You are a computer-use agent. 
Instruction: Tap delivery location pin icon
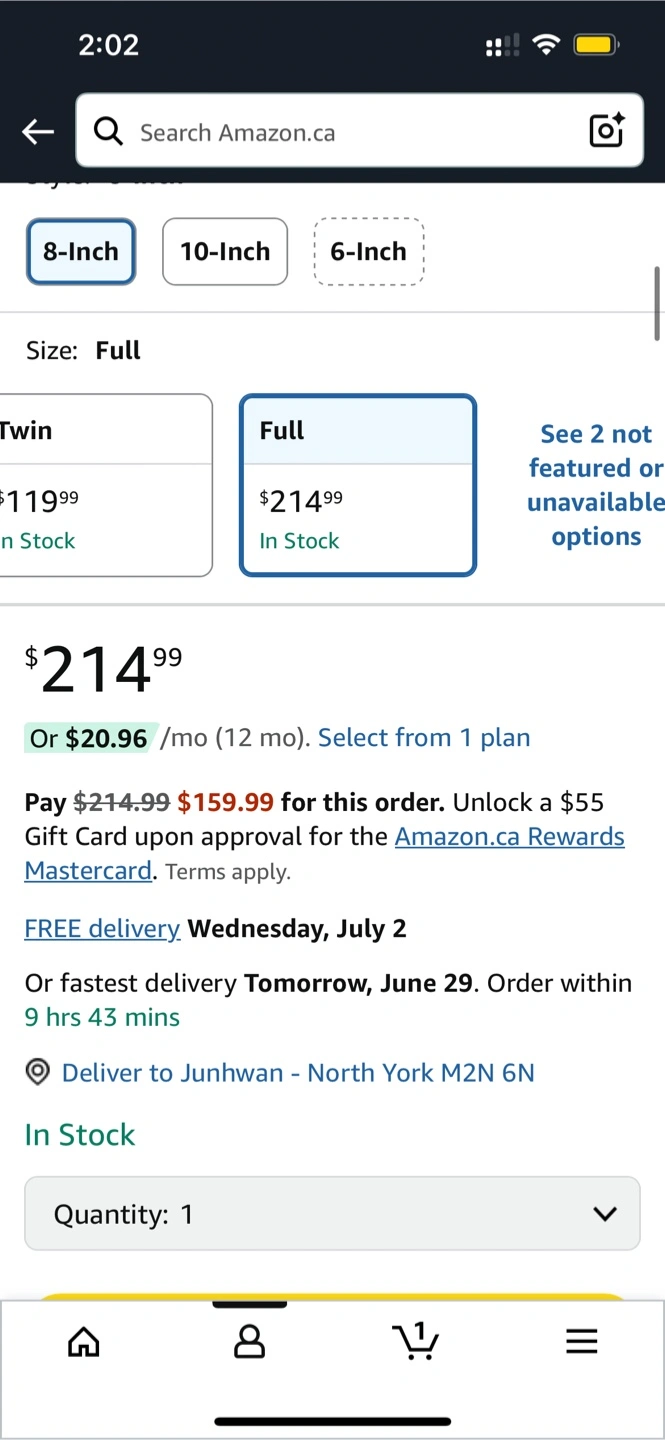pyautogui.click(x=37, y=1073)
